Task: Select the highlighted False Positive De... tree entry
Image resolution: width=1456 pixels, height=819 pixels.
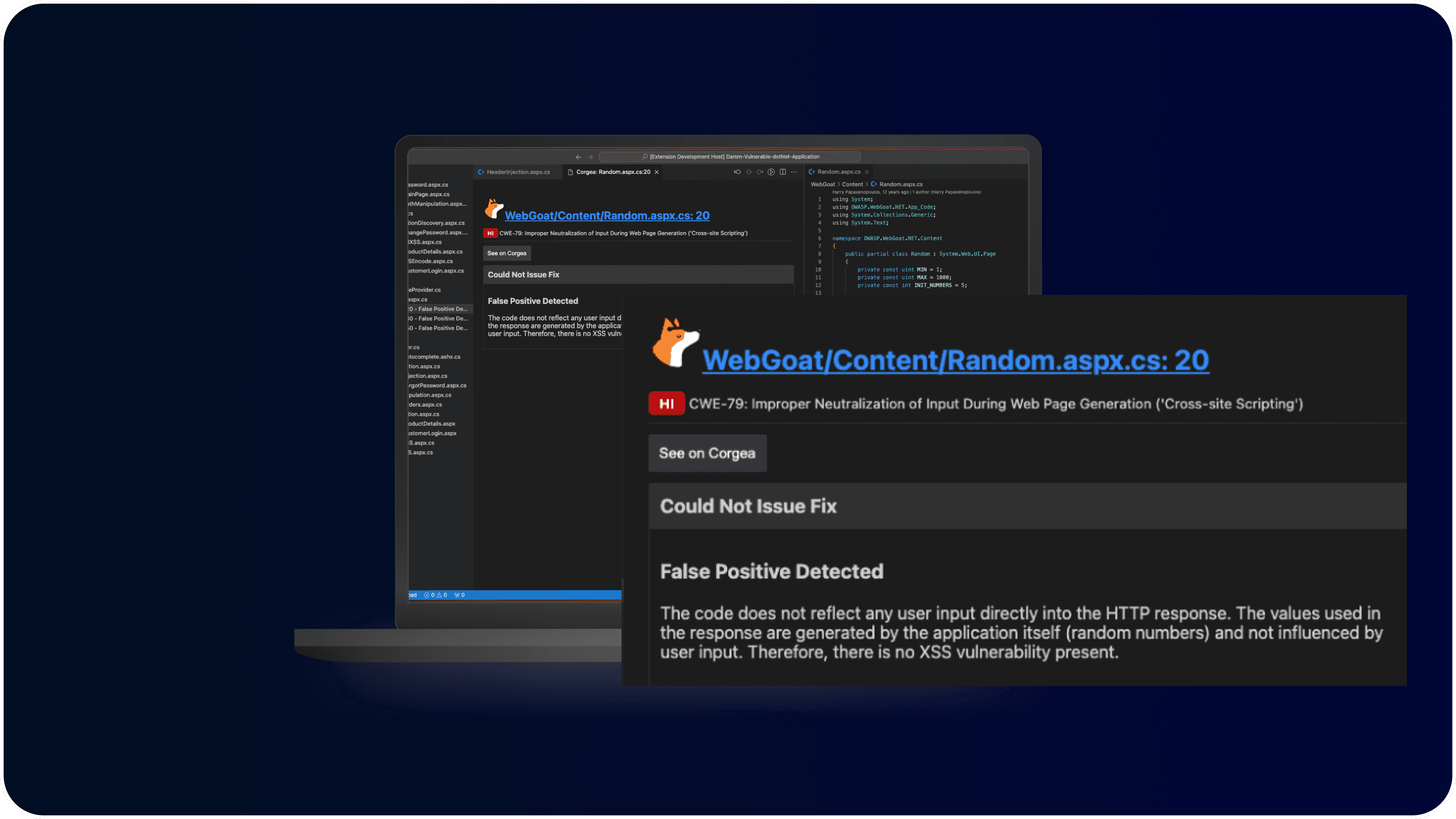Action: tap(439, 308)
